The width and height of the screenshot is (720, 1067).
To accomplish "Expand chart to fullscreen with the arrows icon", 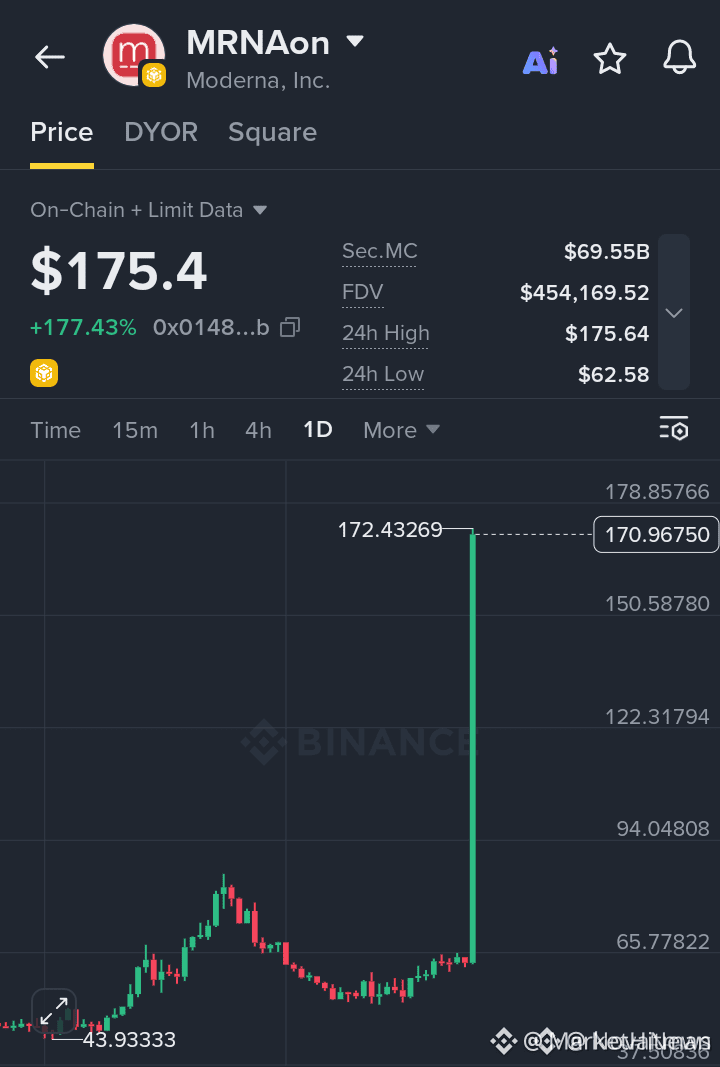I will pyautogui.click(x=54, y=1011).
